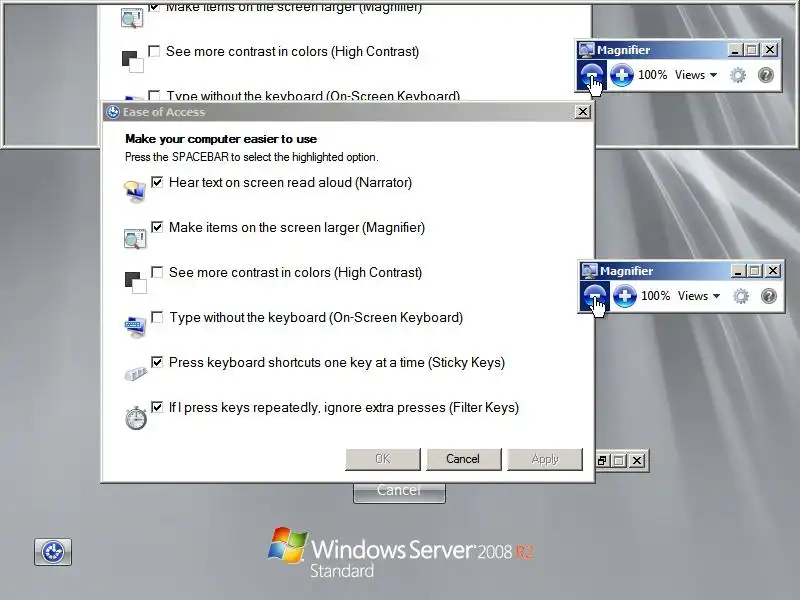
Task: Click the Magnifier glass icon in dialog
Action: tap(135, 238)
